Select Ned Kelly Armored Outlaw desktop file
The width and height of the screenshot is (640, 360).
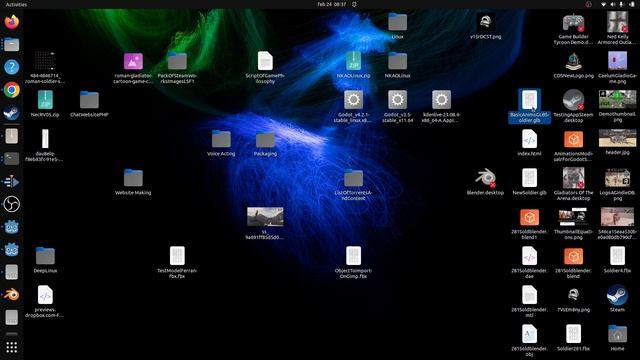point(617,29)
